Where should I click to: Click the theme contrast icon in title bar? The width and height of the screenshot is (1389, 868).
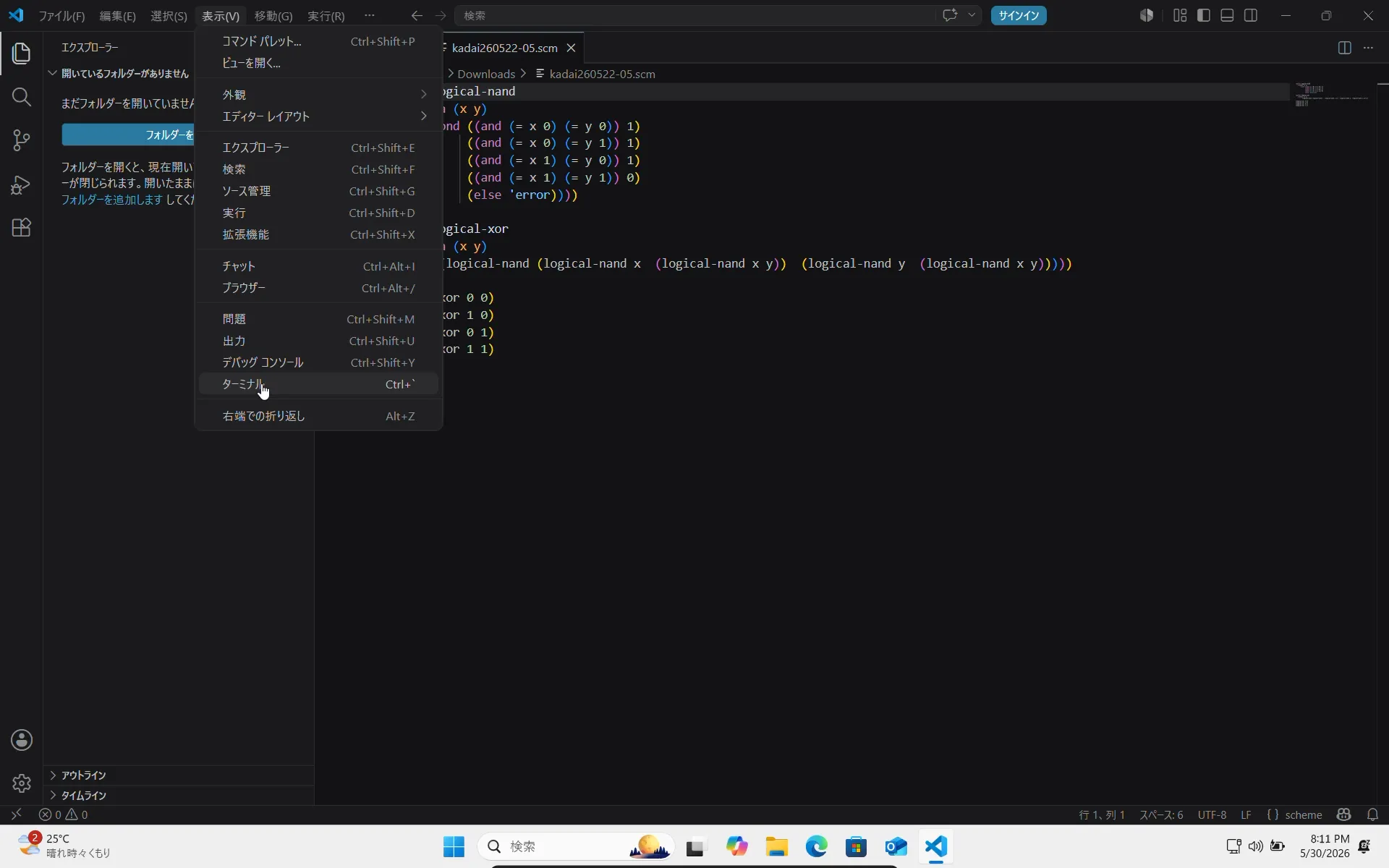[x=1147, y=15]
